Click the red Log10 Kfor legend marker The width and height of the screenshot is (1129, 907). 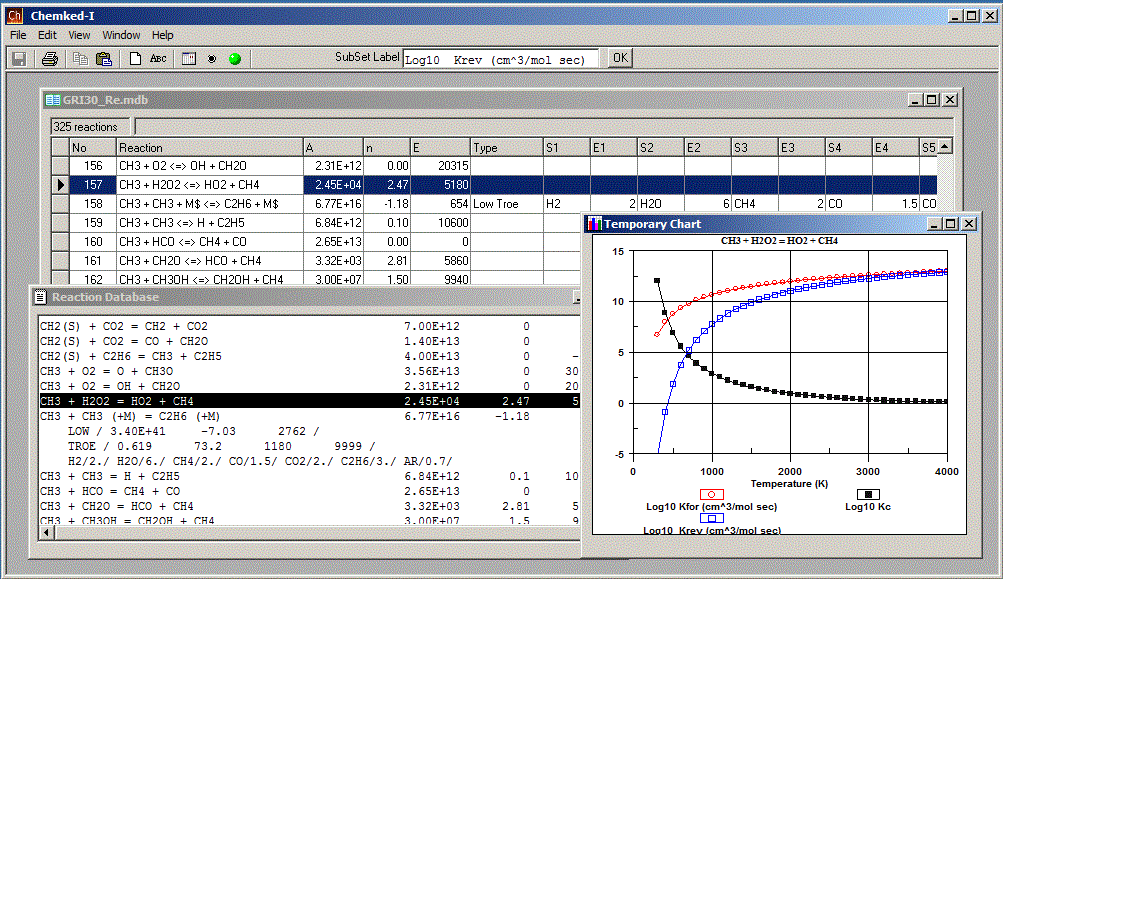[710, 494]
